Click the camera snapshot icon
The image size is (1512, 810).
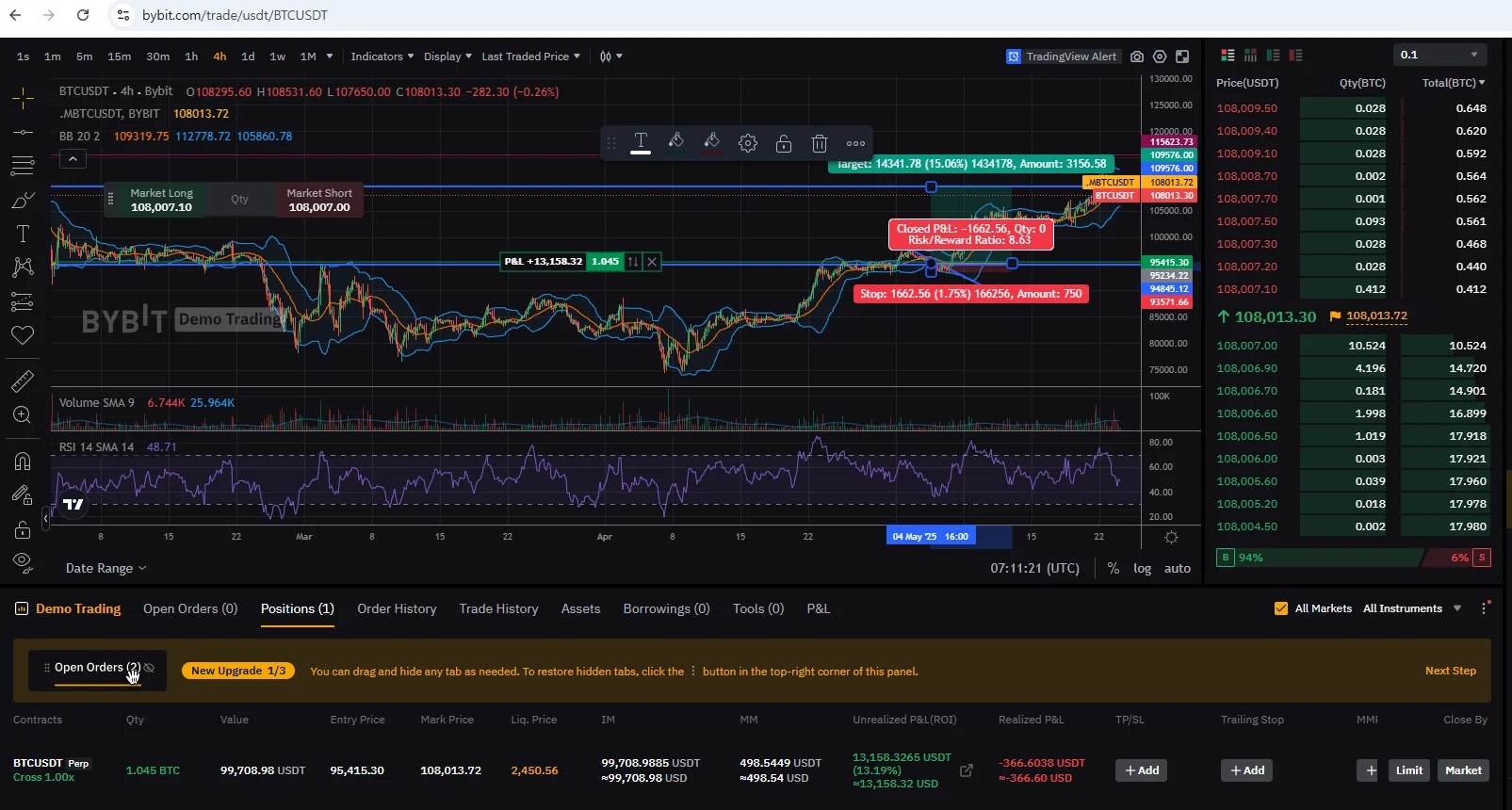coord(1137,57)
